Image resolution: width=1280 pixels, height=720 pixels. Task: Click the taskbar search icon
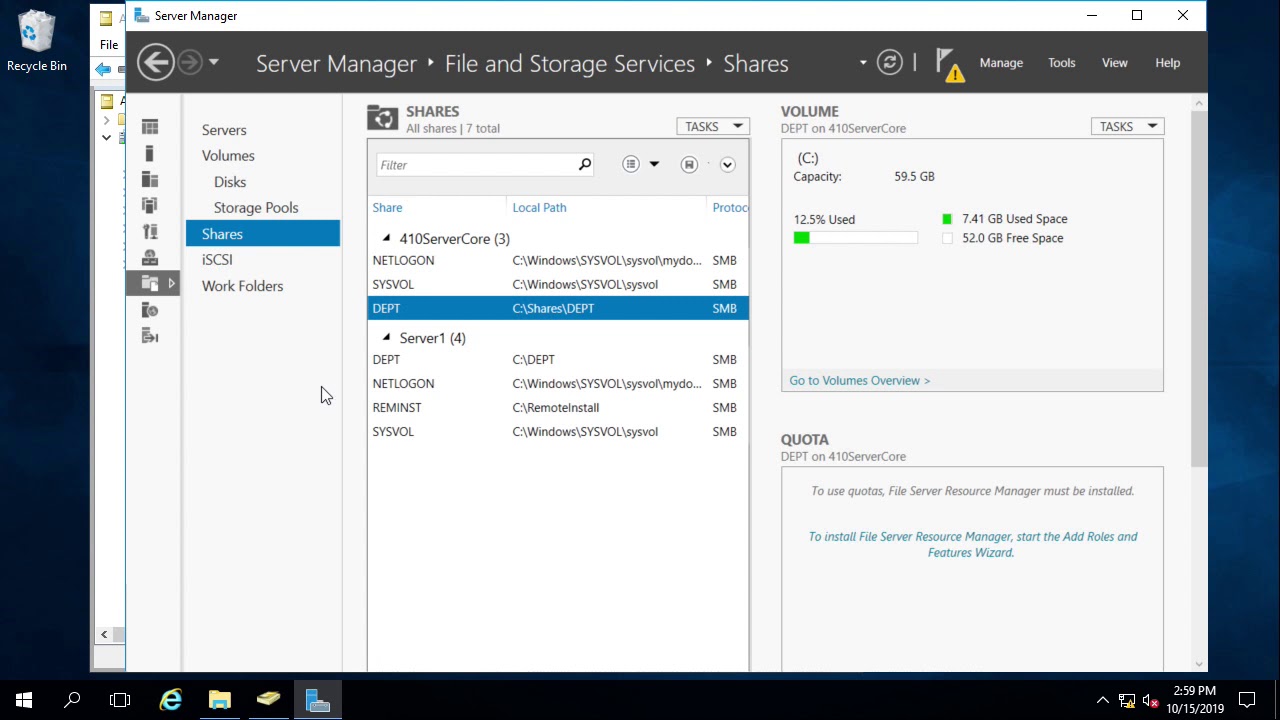click(x=72, y=700)
